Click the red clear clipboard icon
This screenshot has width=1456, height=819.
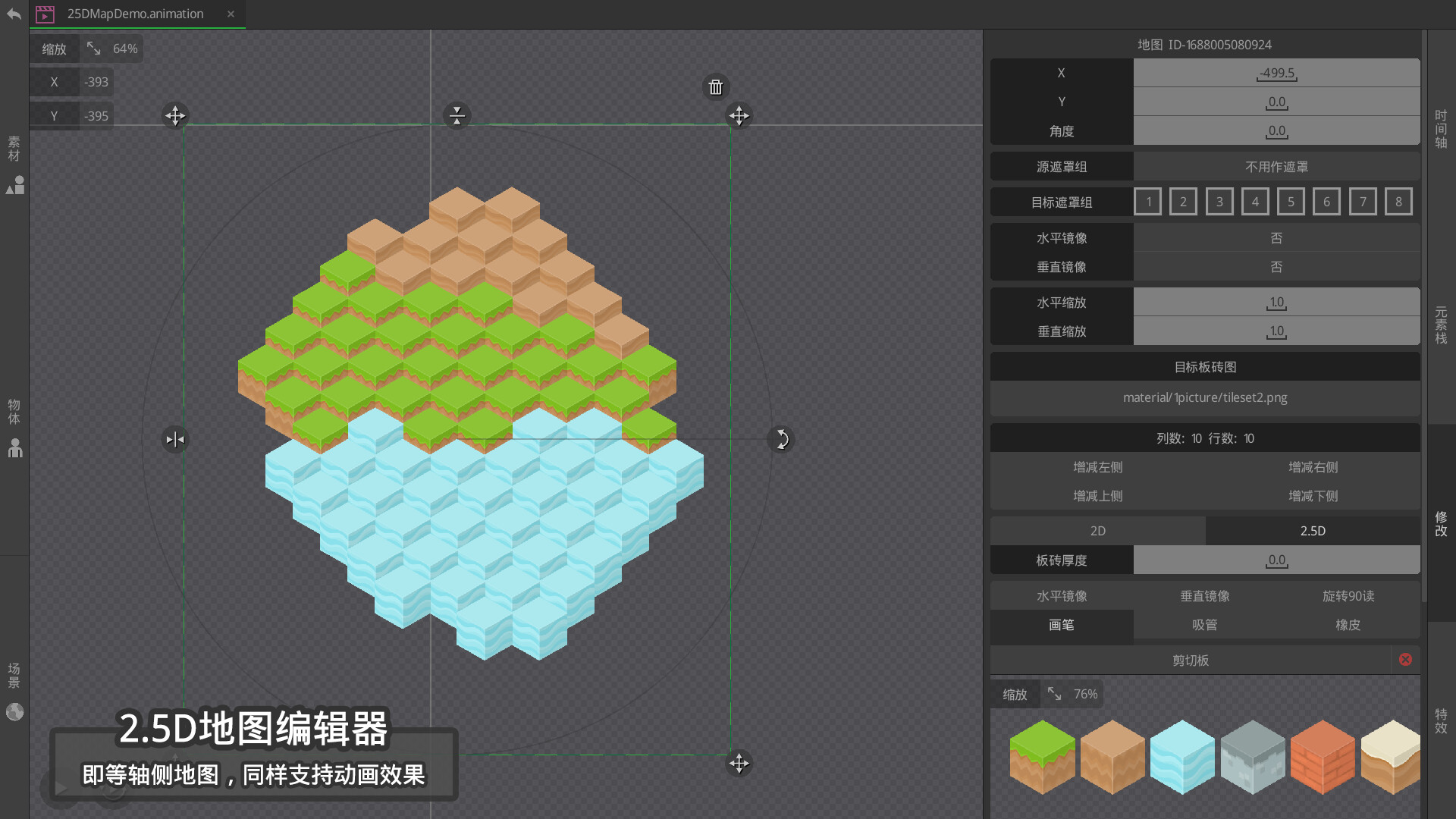coord(1405,660)
